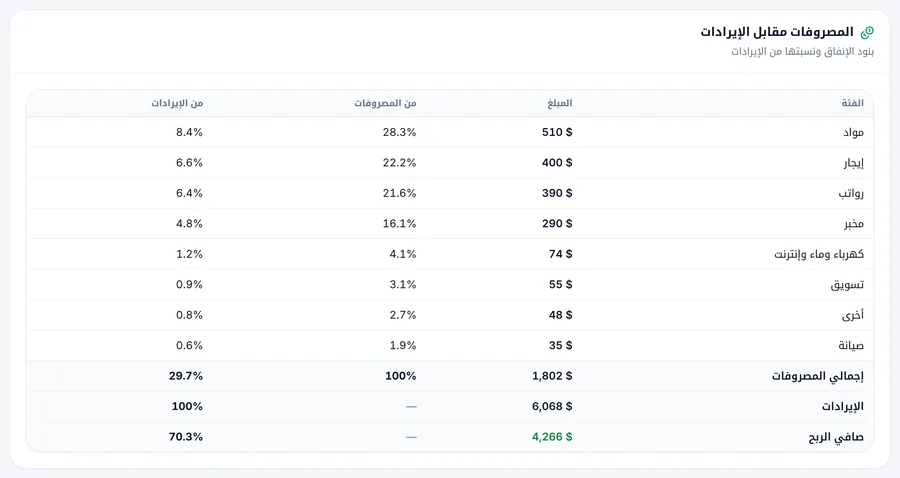Click the 16.1% cell
Screen dimensions: 900x478
[399, 223]
